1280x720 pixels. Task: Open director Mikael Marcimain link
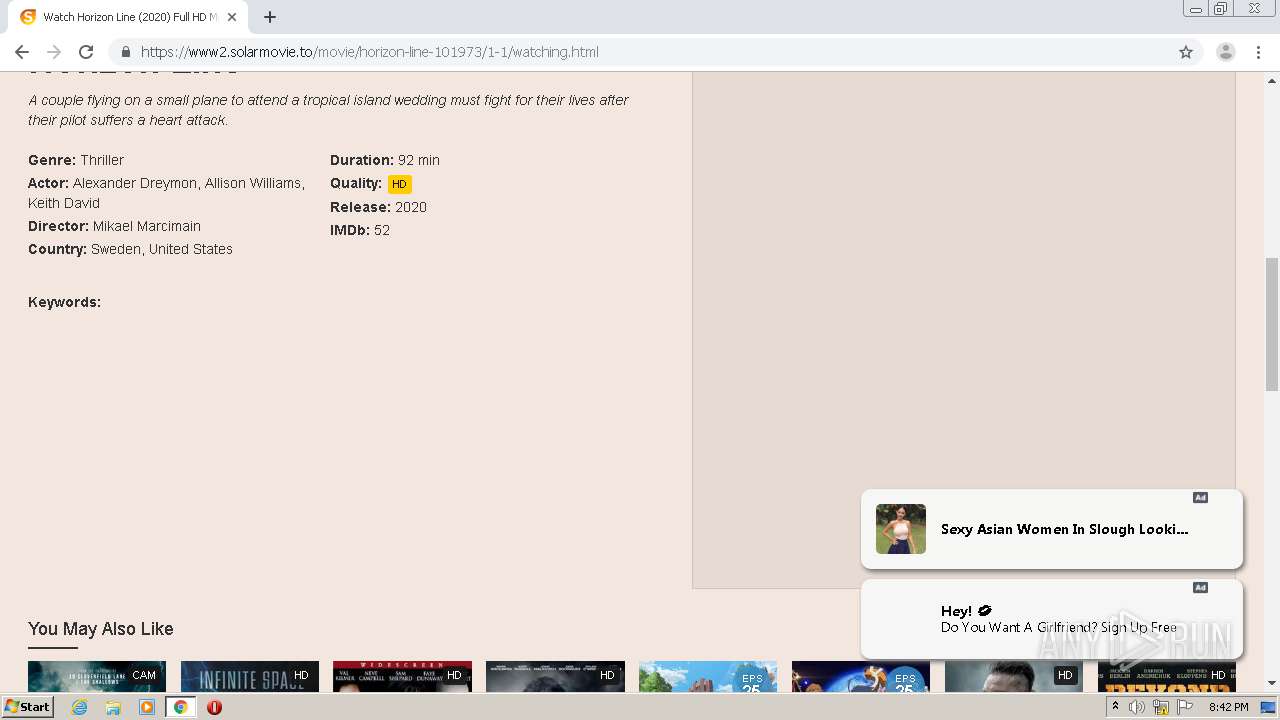(147, 226)
